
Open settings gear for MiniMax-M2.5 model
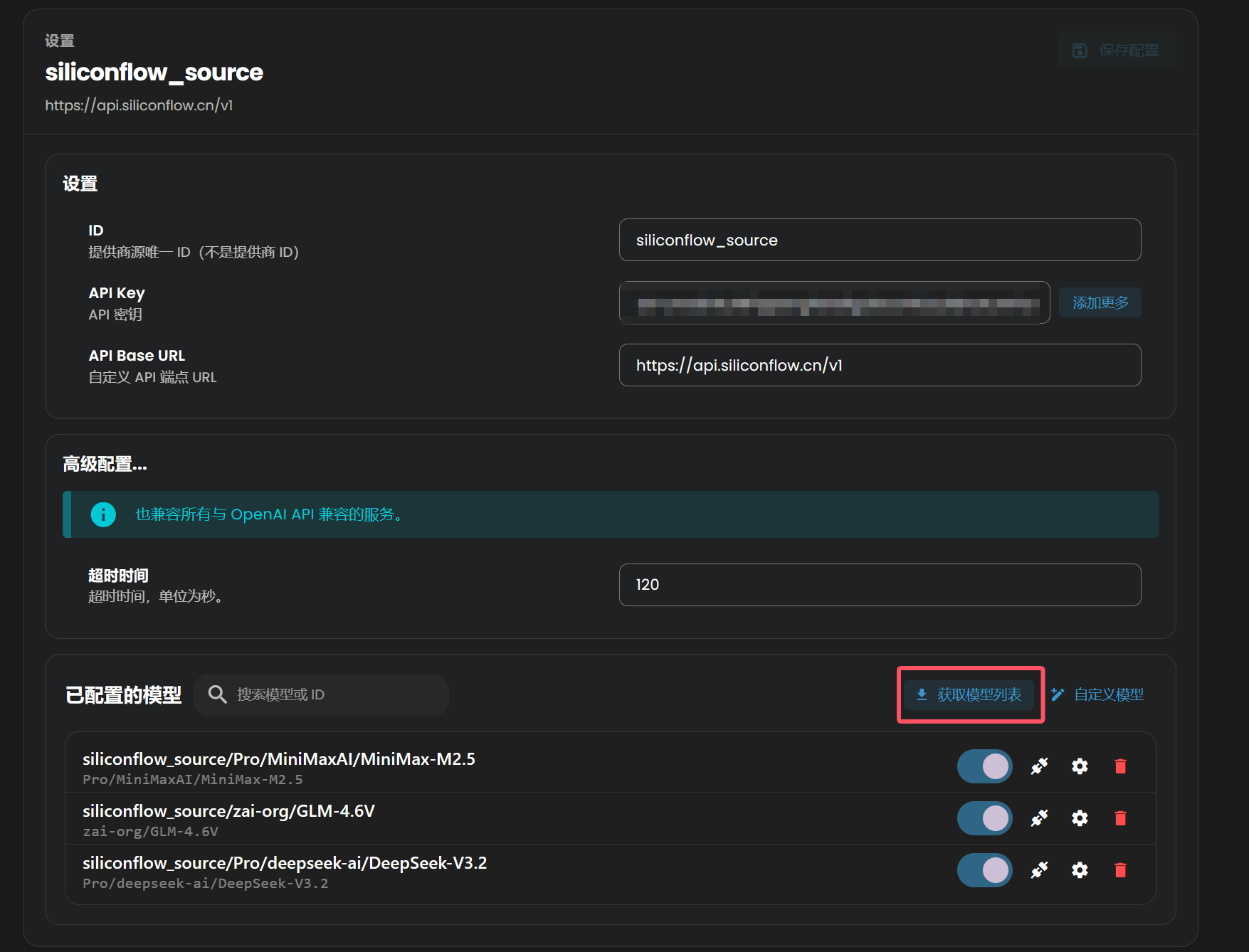tap(1080, 766)
